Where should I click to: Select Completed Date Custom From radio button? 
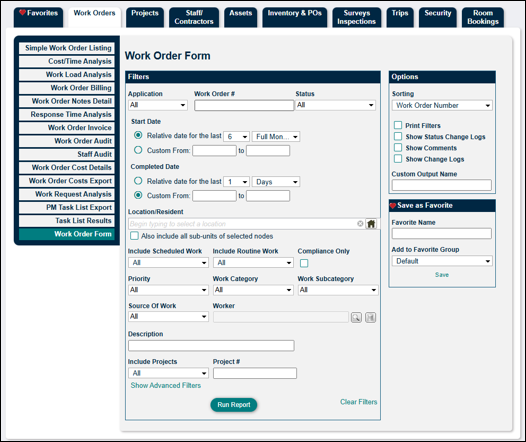138,195
